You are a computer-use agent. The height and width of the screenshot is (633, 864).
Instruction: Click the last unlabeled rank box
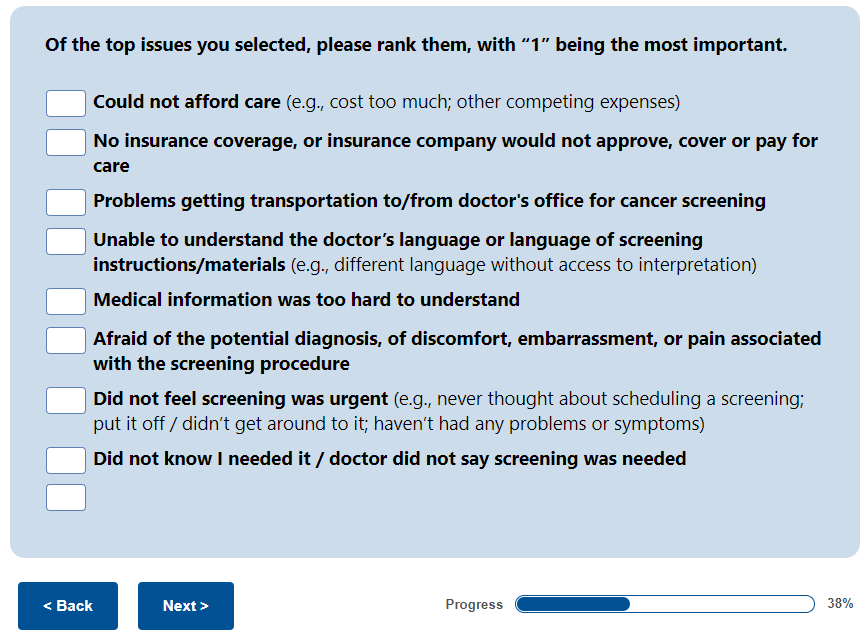66,497
